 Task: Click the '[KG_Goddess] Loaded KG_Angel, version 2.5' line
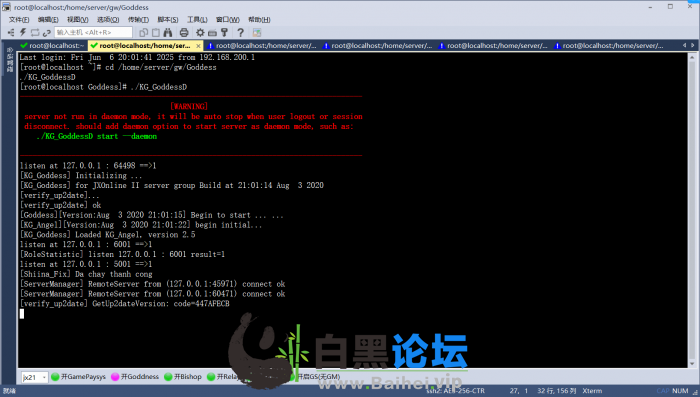click(108, 234)
